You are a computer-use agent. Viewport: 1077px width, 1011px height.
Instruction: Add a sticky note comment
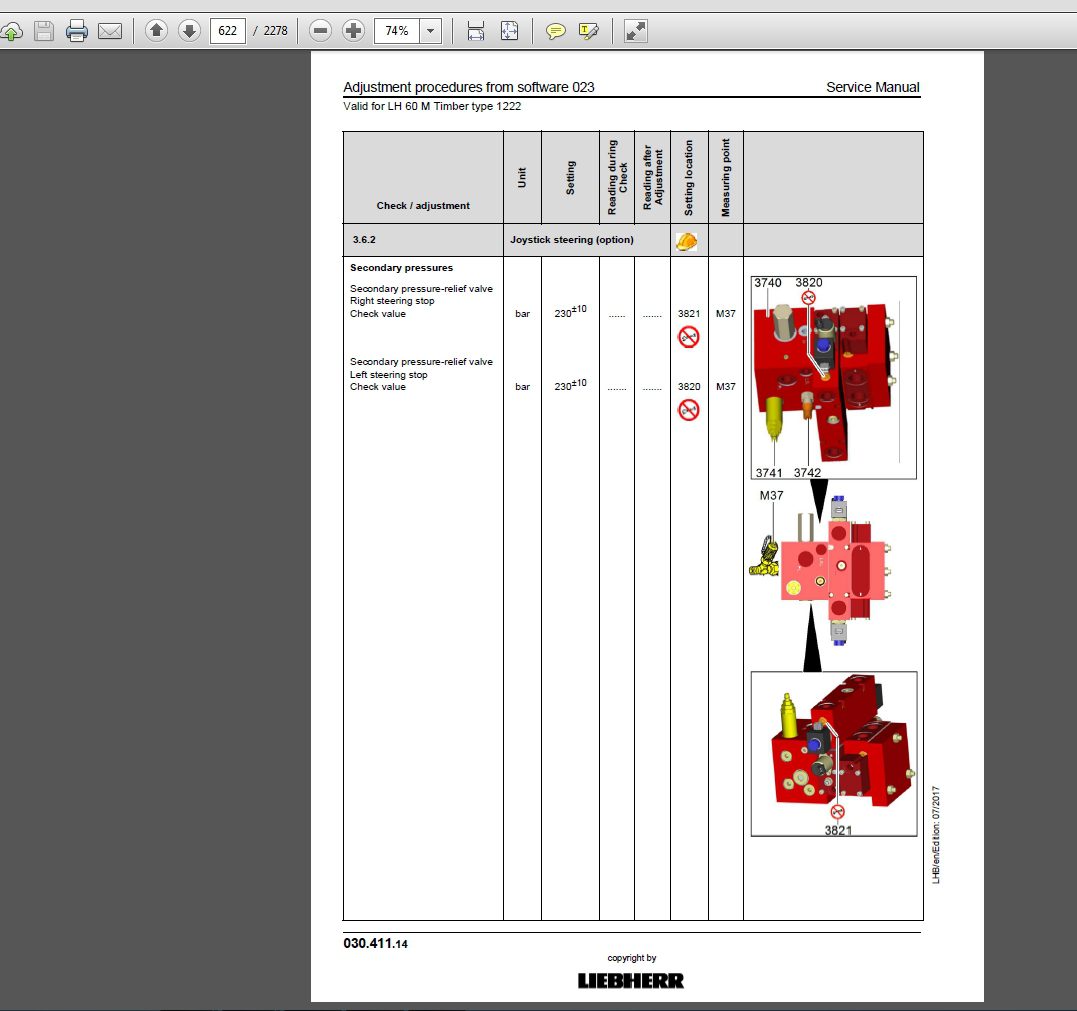tap(555, 31)
